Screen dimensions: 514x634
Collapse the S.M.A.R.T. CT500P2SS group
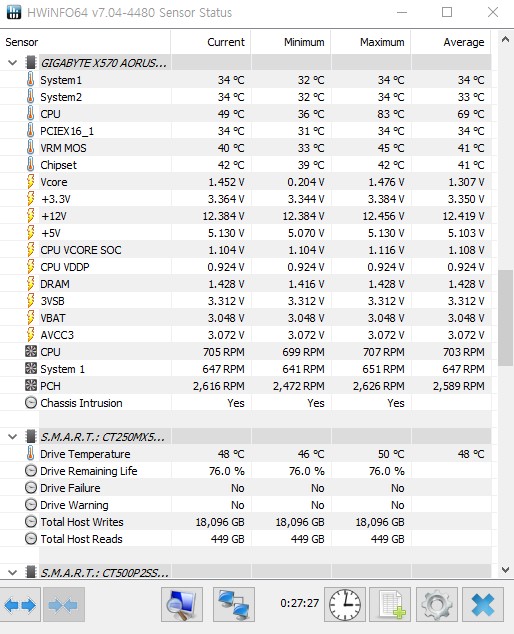coord(13,573)
